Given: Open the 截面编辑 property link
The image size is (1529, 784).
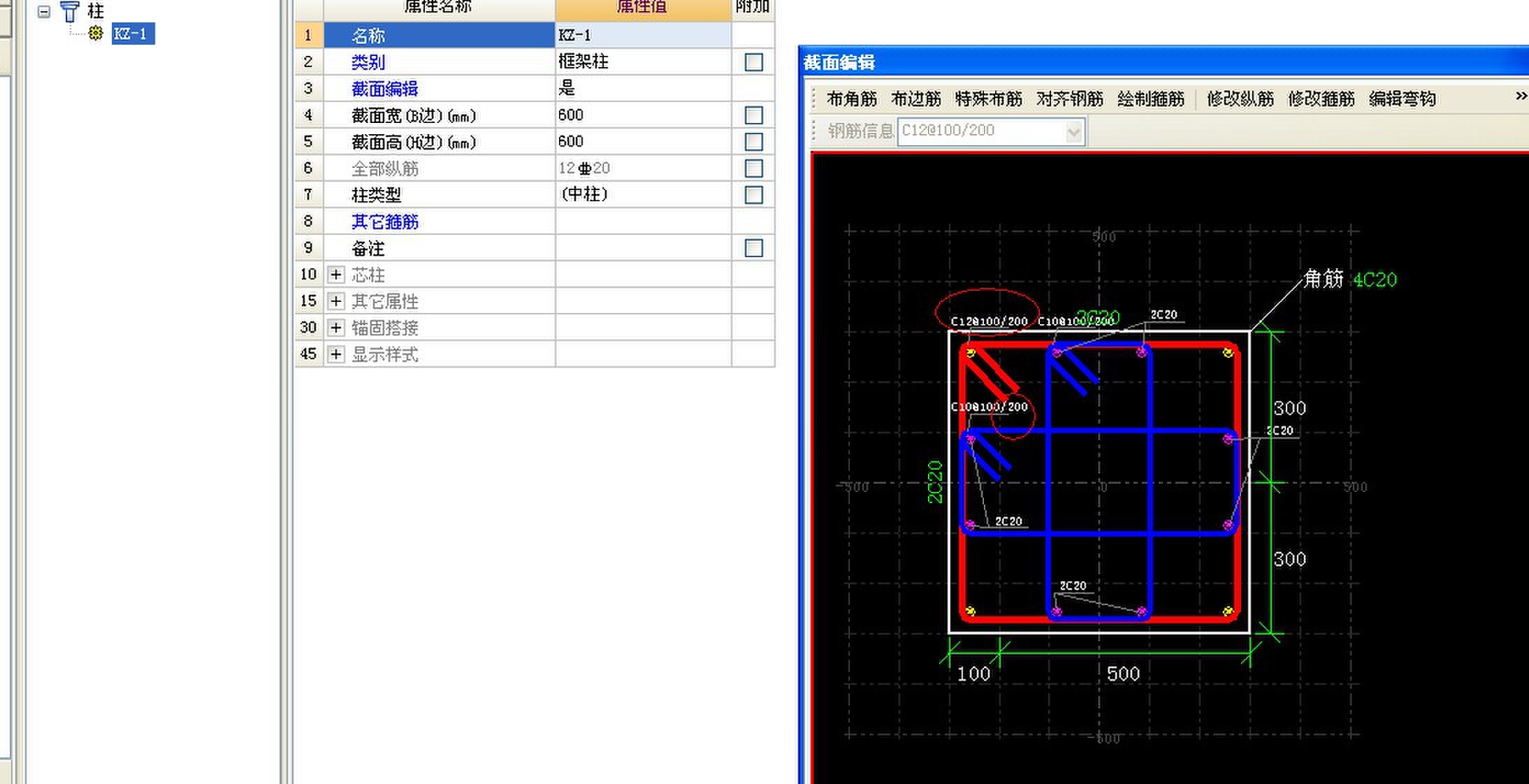Looking at the screenshot, I should coord(385,89).
